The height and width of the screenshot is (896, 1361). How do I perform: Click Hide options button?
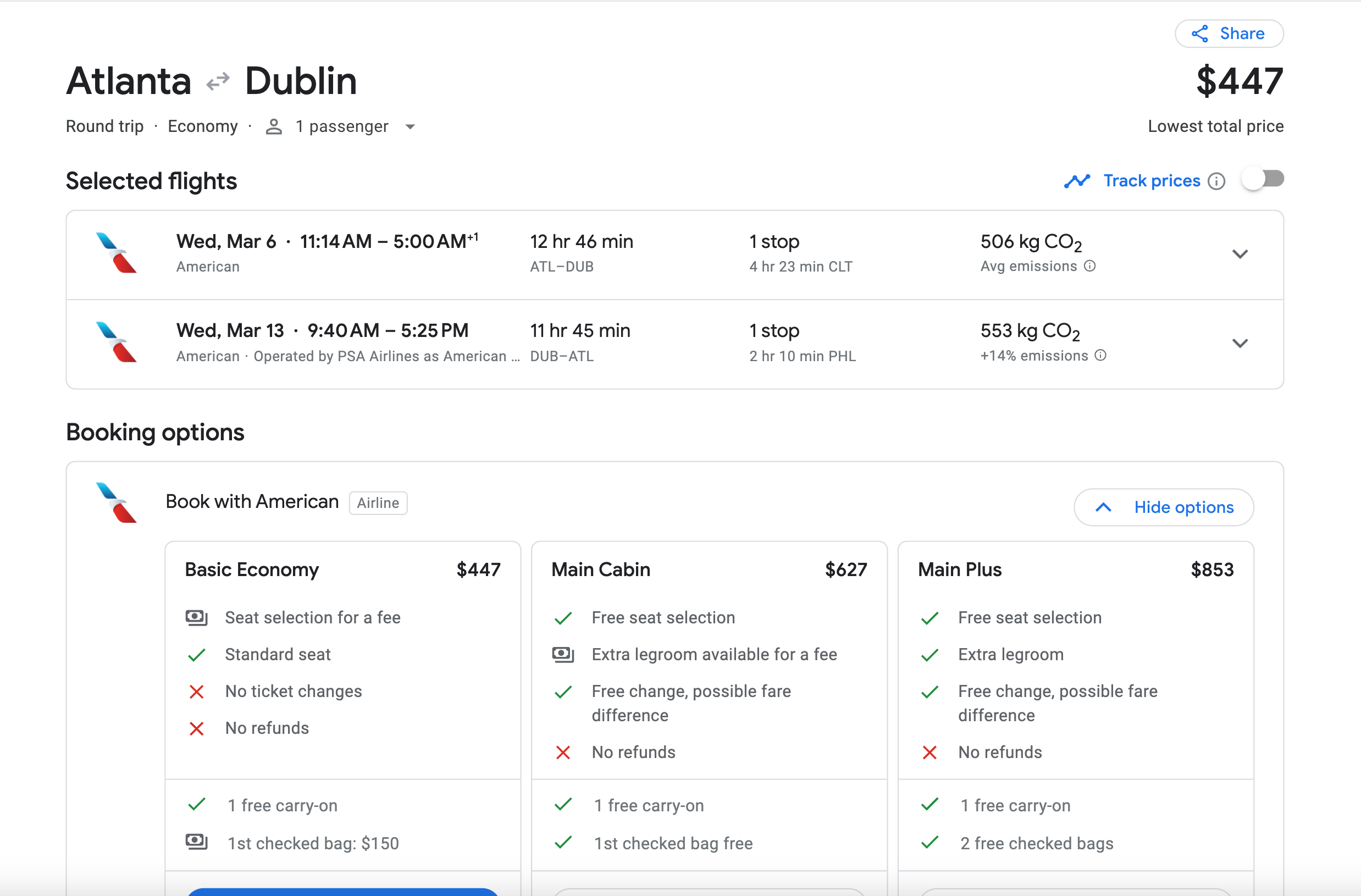pos(1163,507)
